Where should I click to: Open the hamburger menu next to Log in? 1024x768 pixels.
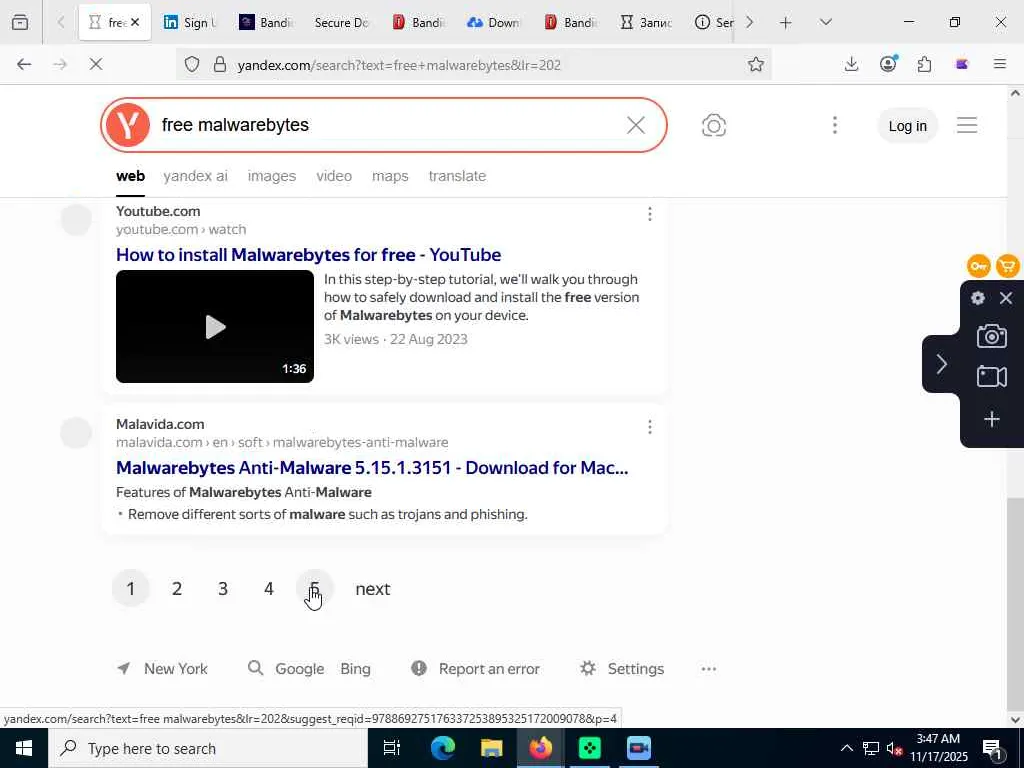click(x=967, y=125)
